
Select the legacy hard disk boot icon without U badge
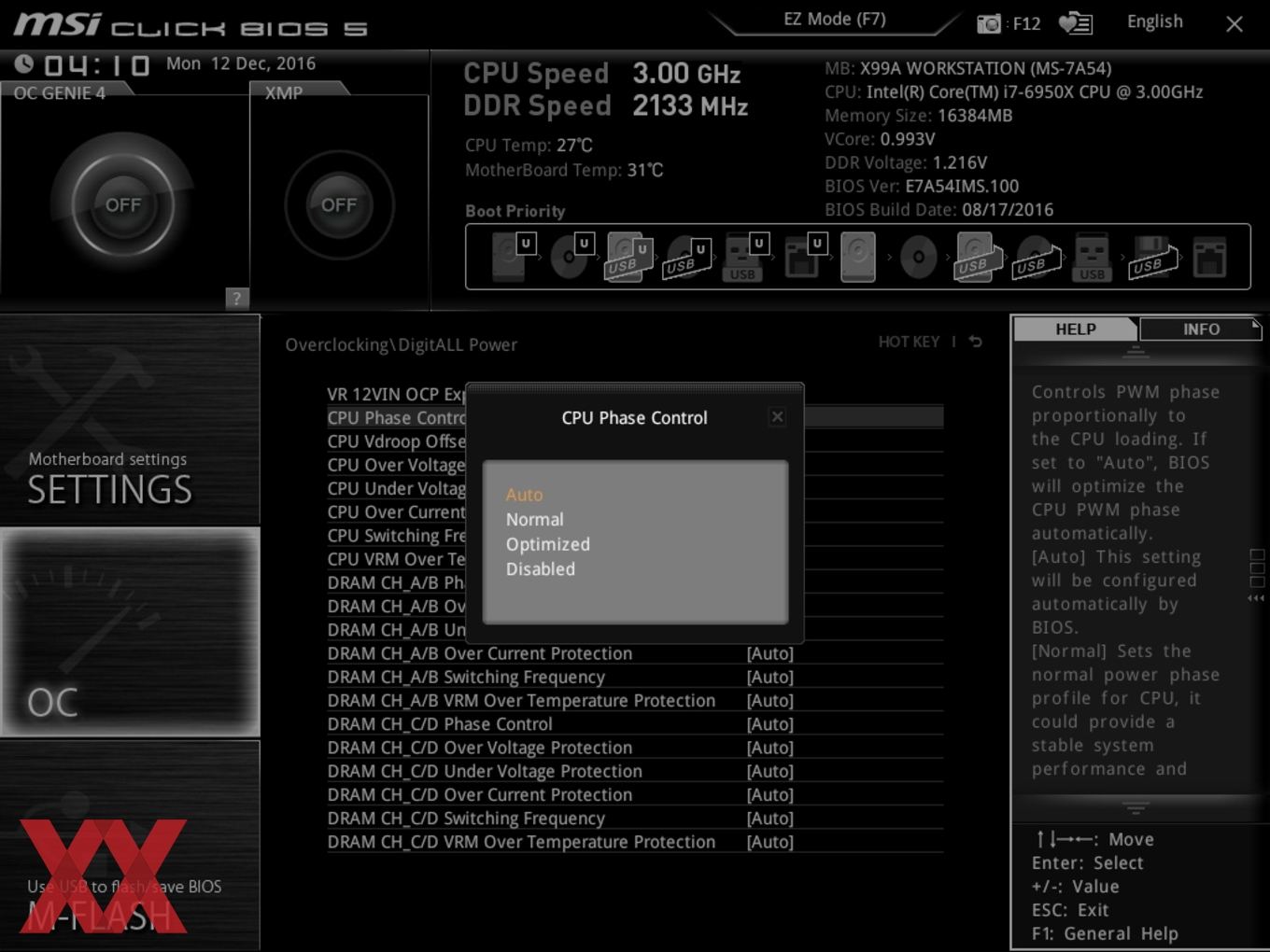857,257
